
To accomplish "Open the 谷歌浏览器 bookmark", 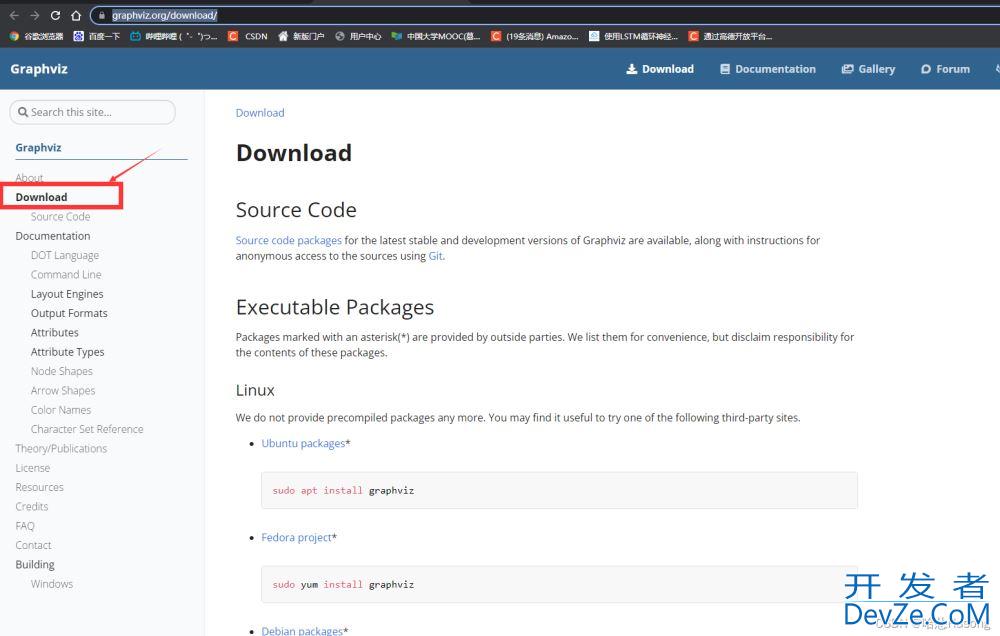I will pos(36,36).
